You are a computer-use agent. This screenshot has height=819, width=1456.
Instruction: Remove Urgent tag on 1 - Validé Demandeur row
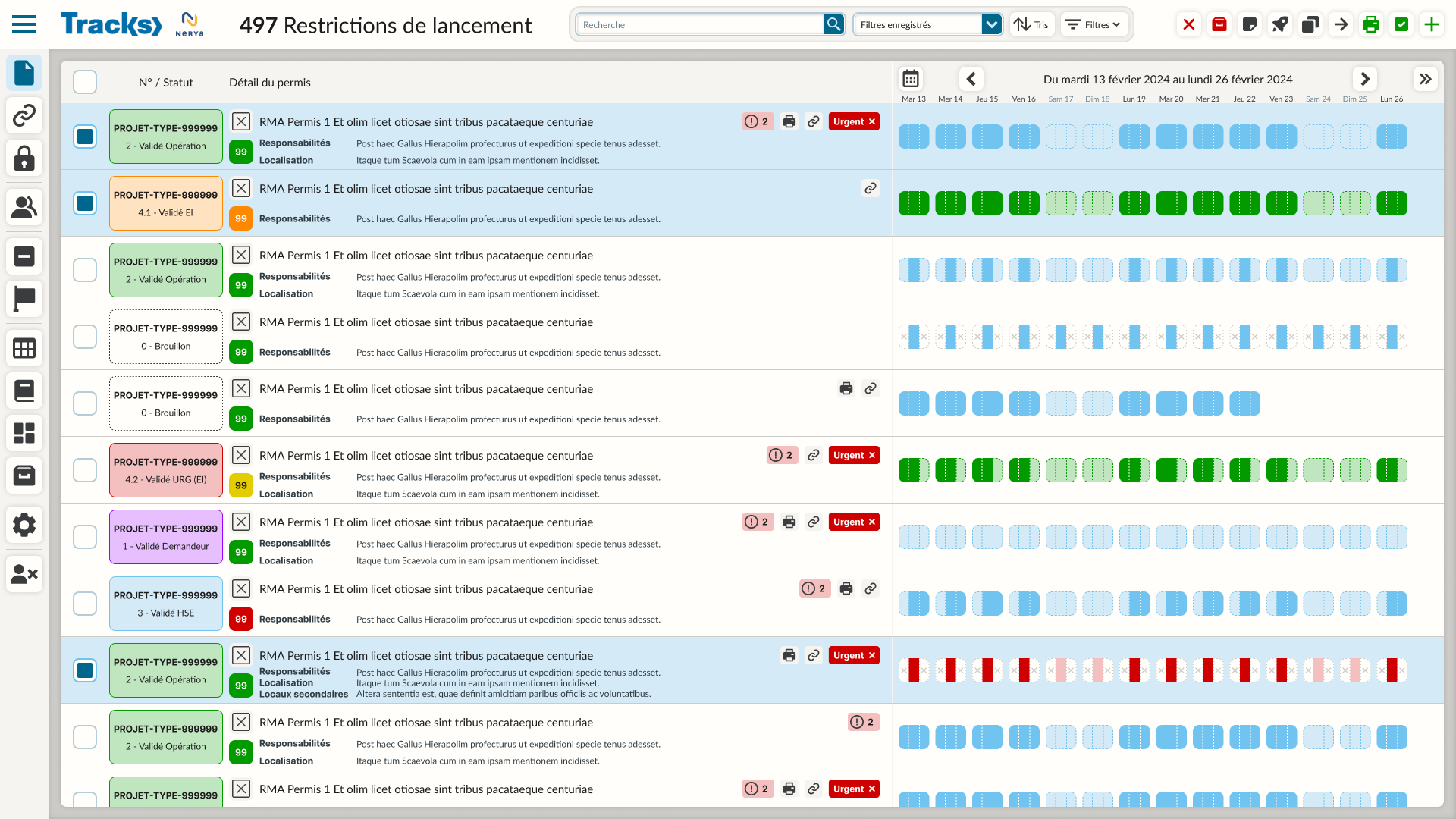[872, 522]
